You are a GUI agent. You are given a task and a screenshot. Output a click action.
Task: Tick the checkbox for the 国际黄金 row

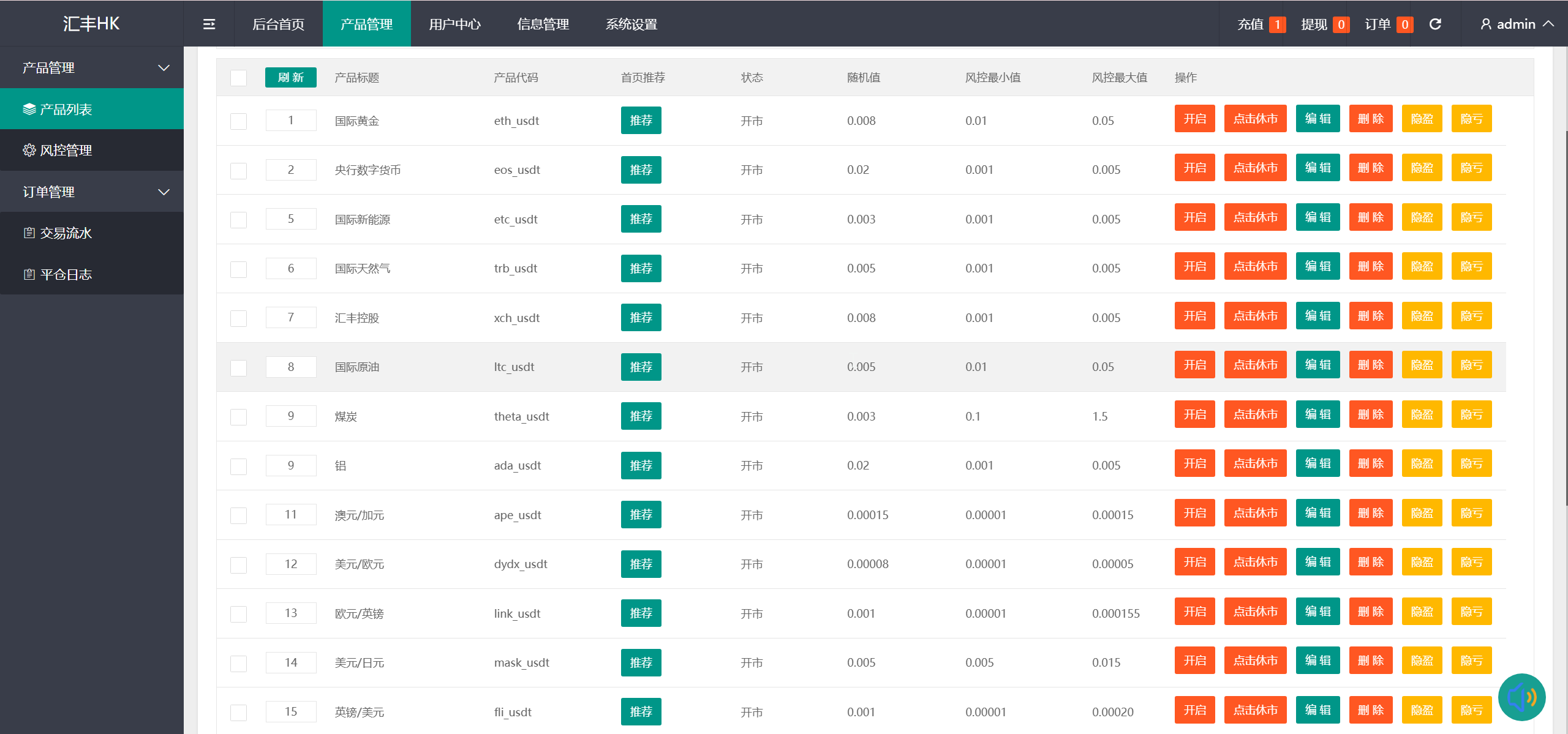[238, 121]
